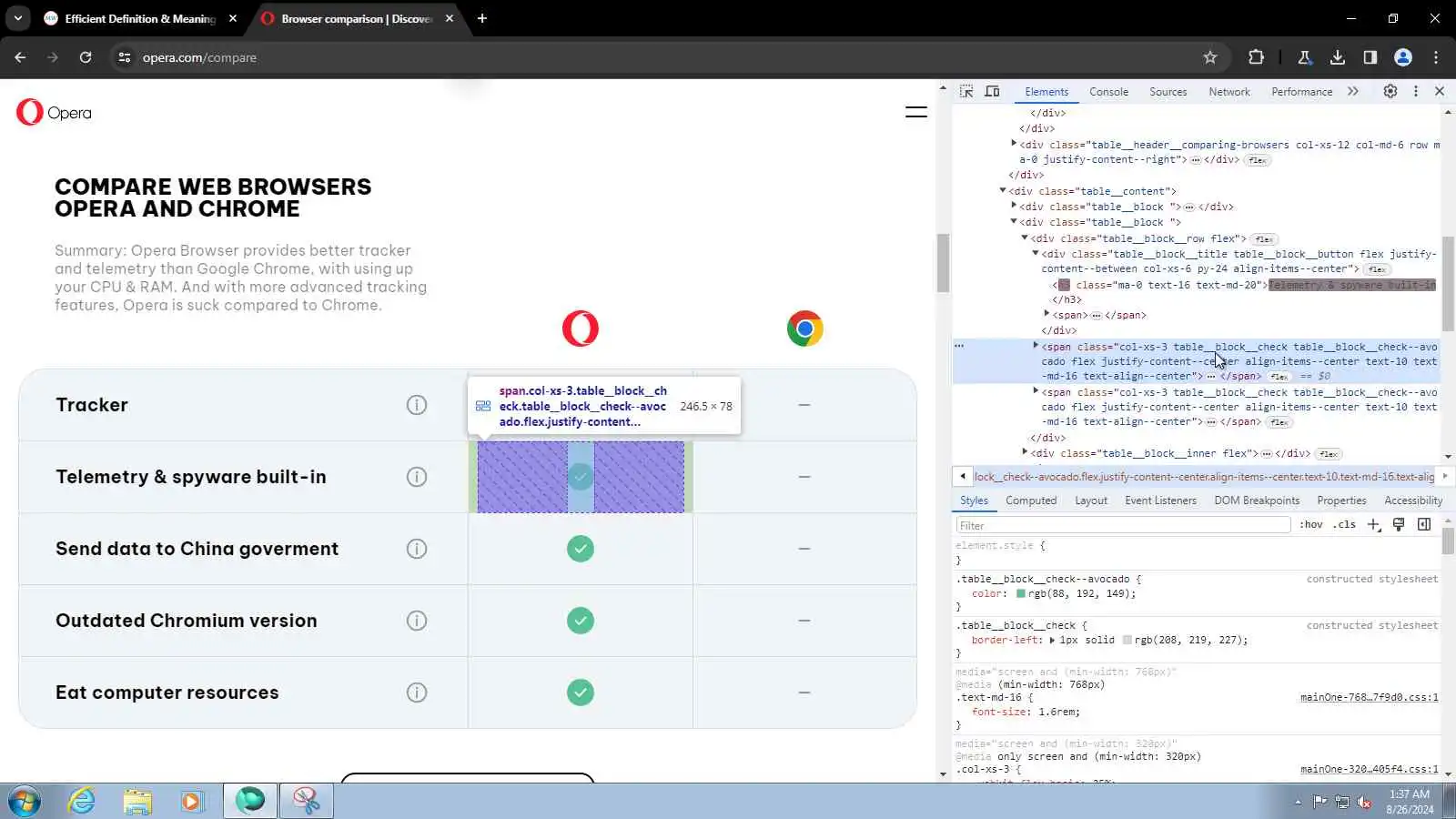Toggle the device toolbar in DevTools
Screen dimensions: 1456x819
(992, 92)
